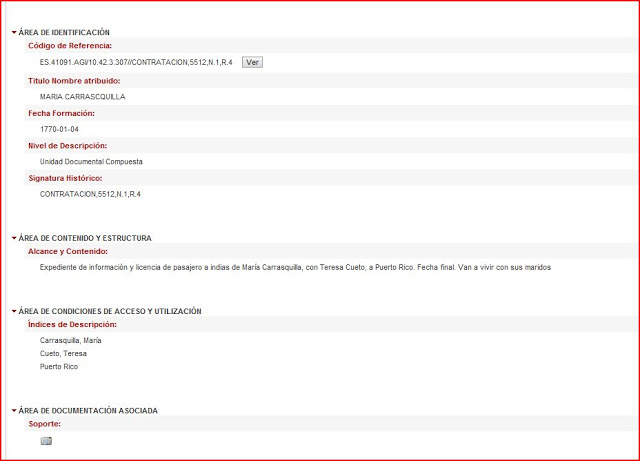The width and height of the screenshot is (640, 461).
Task: Click Unidad Documental Compuesta description level
Action: [91, 161]
